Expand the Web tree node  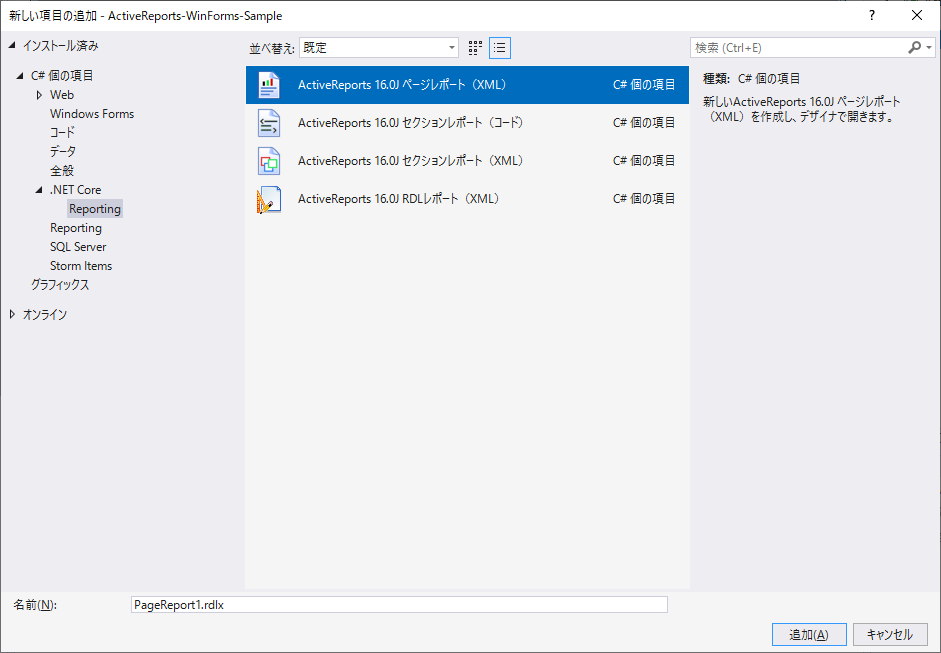click(40, 95)
